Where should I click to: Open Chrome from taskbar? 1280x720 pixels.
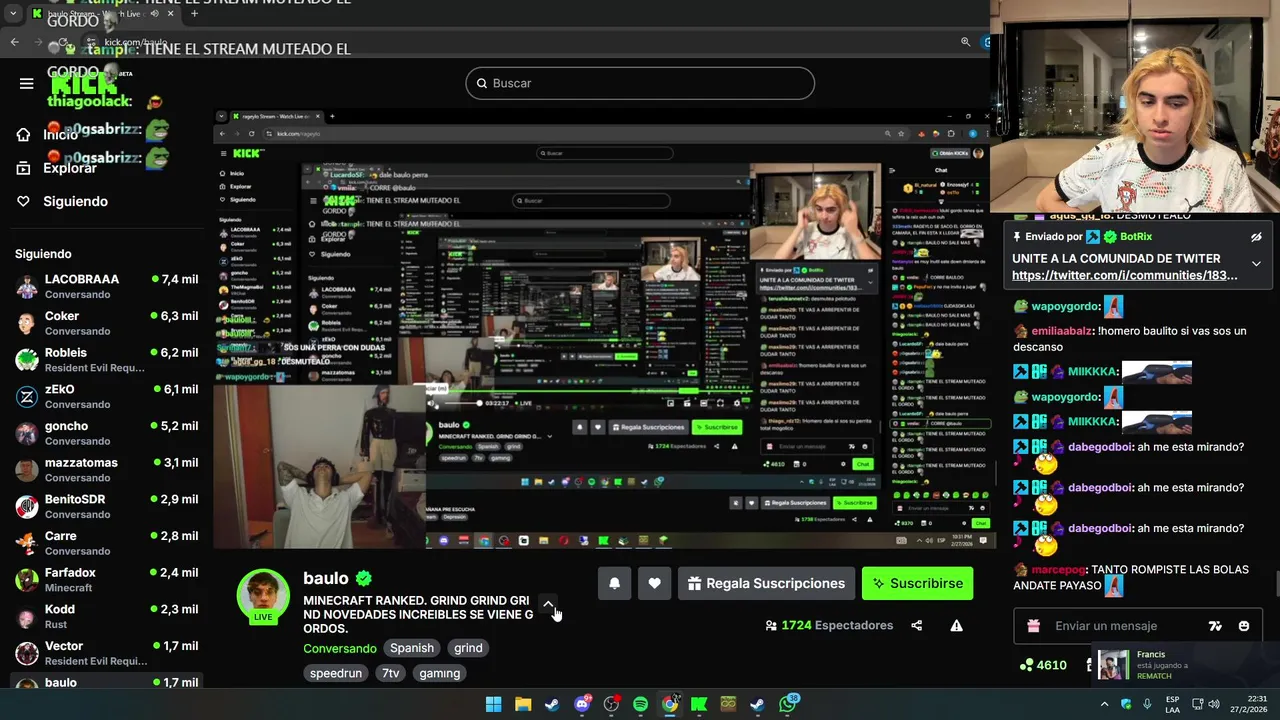(x=669, y=704)
